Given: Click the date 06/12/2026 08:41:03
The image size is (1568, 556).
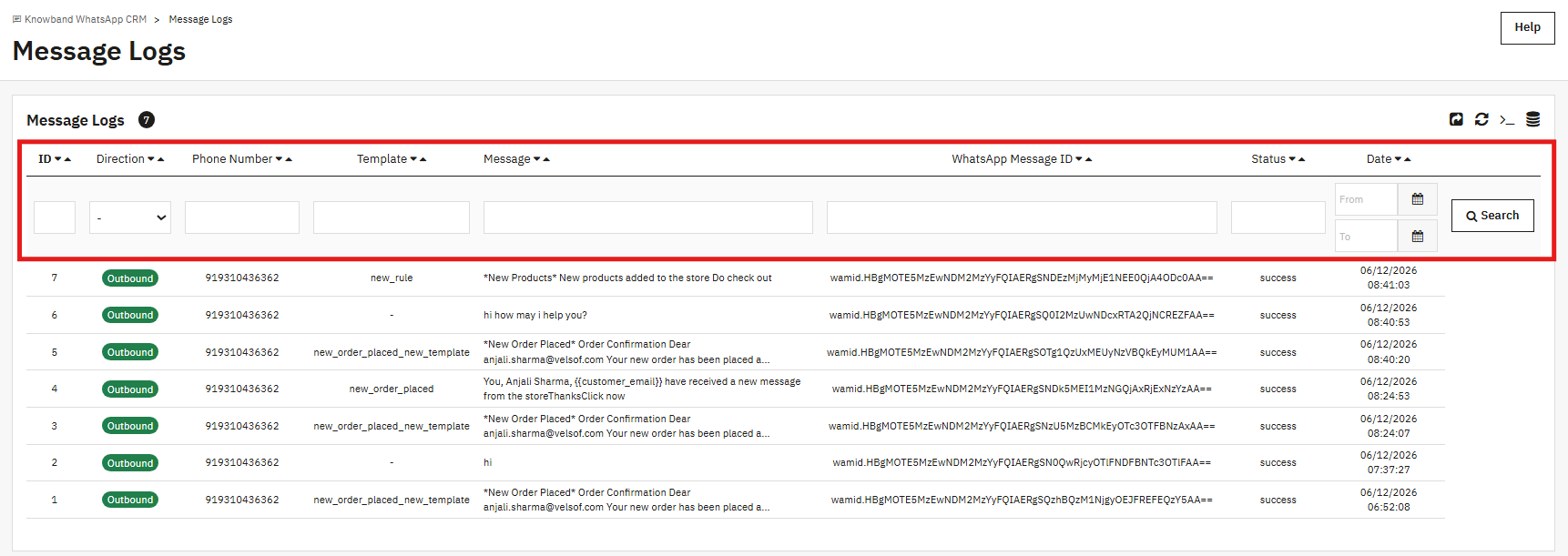Looking at the screenshot, I should (1389, 278).
